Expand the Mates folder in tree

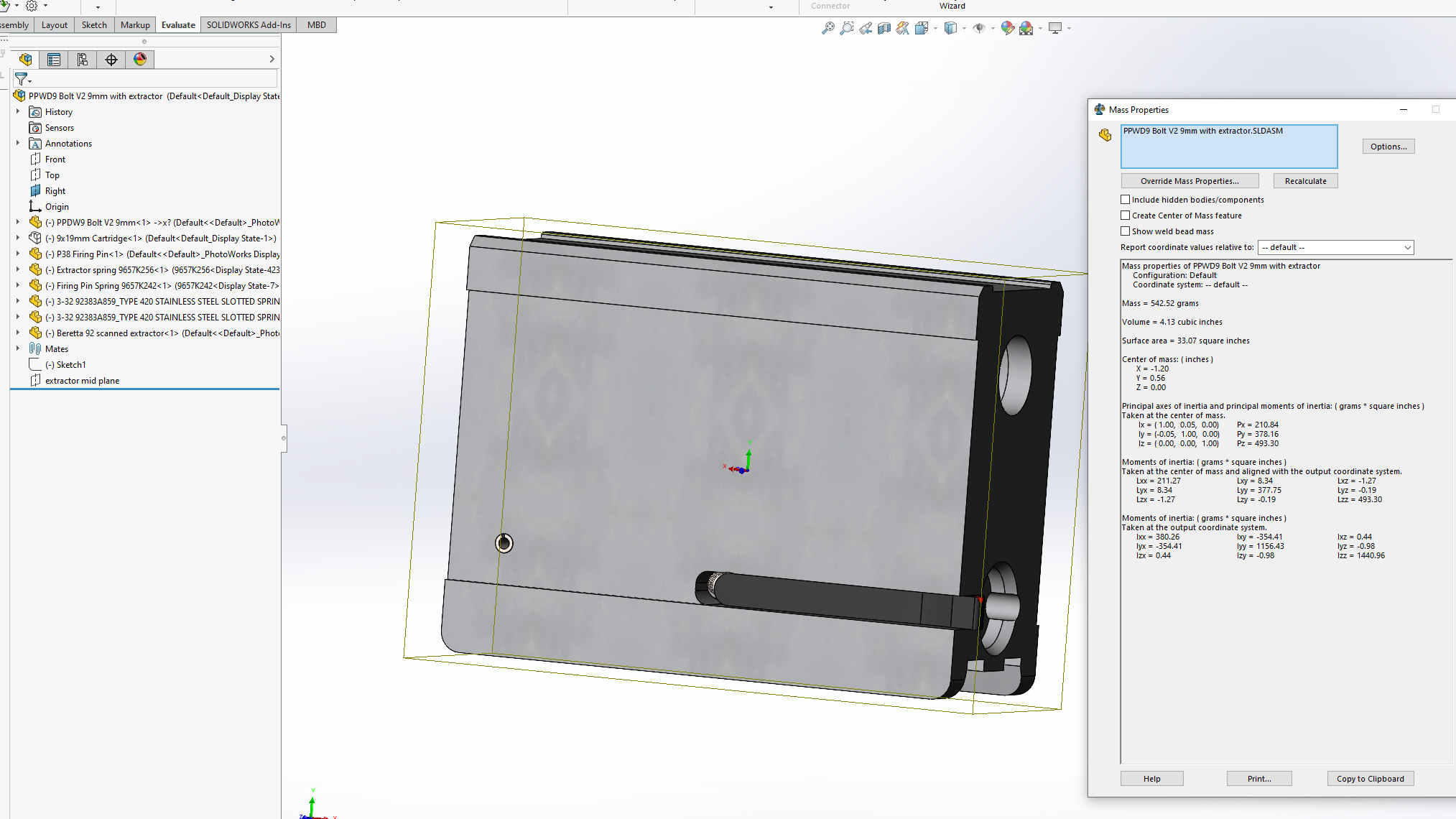(18, 348)
